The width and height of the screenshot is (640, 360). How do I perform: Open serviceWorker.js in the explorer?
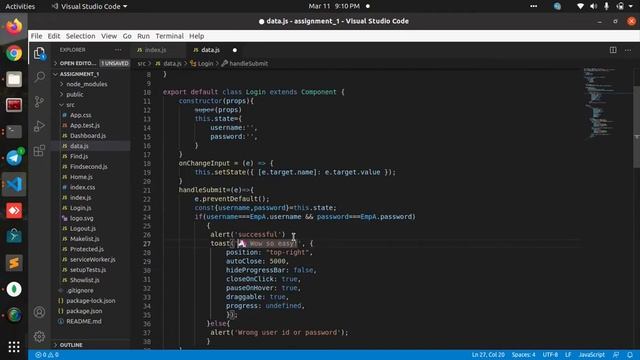(x=93, y=260)
